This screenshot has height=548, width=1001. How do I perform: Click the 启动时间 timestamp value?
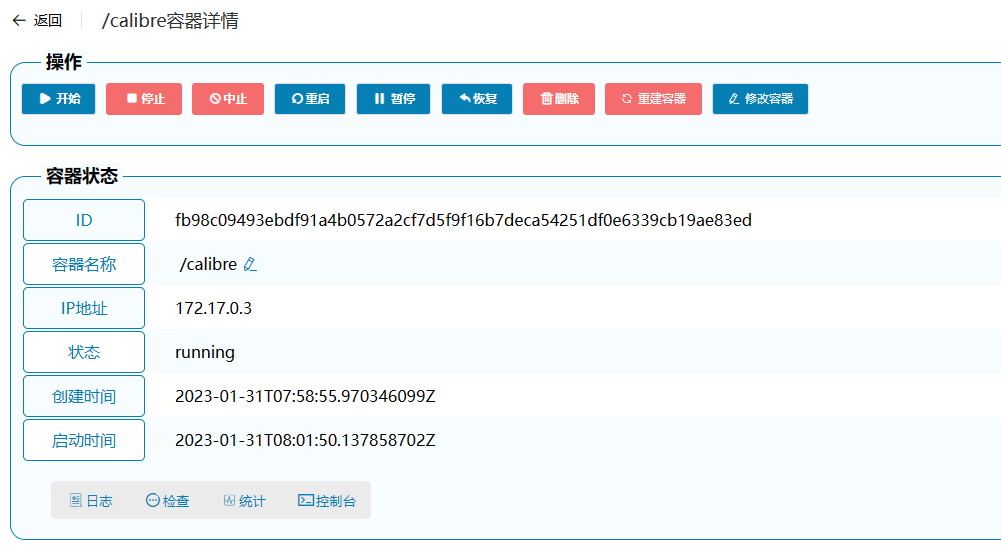pyautogui.click(x=305, y=440)
